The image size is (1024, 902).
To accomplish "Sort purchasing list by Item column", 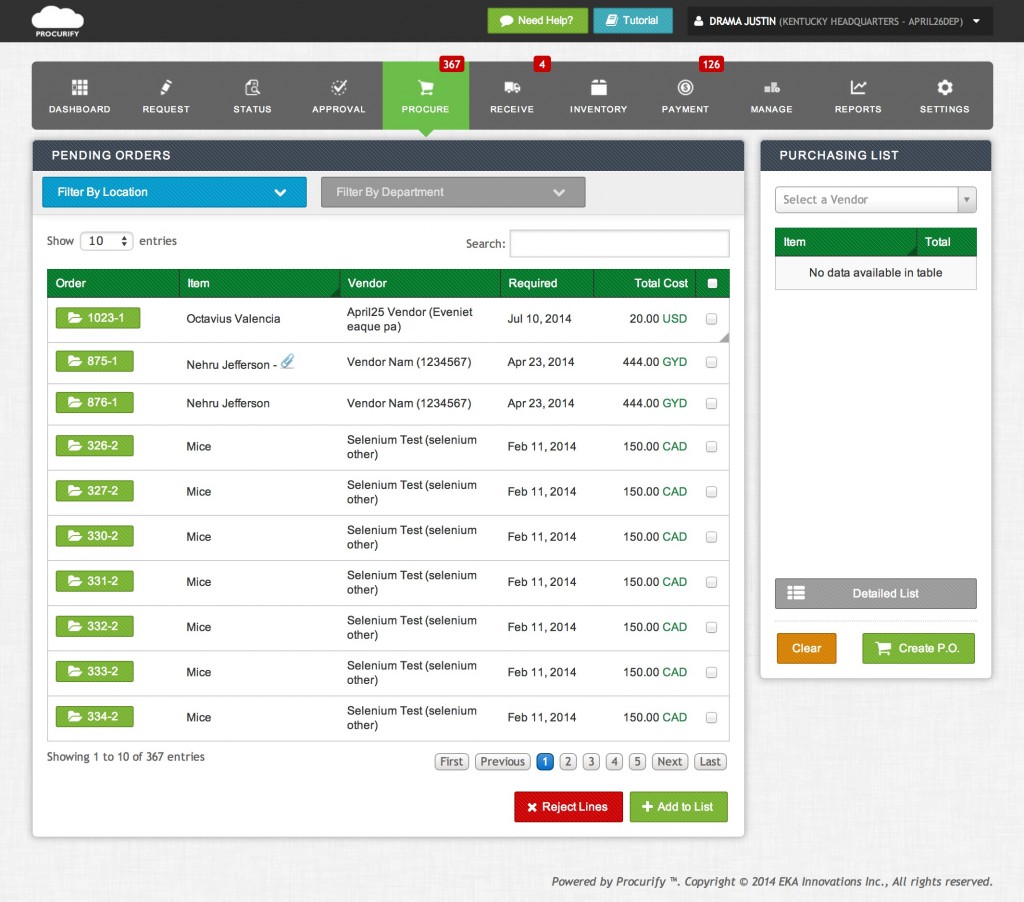I will (846, 242).
